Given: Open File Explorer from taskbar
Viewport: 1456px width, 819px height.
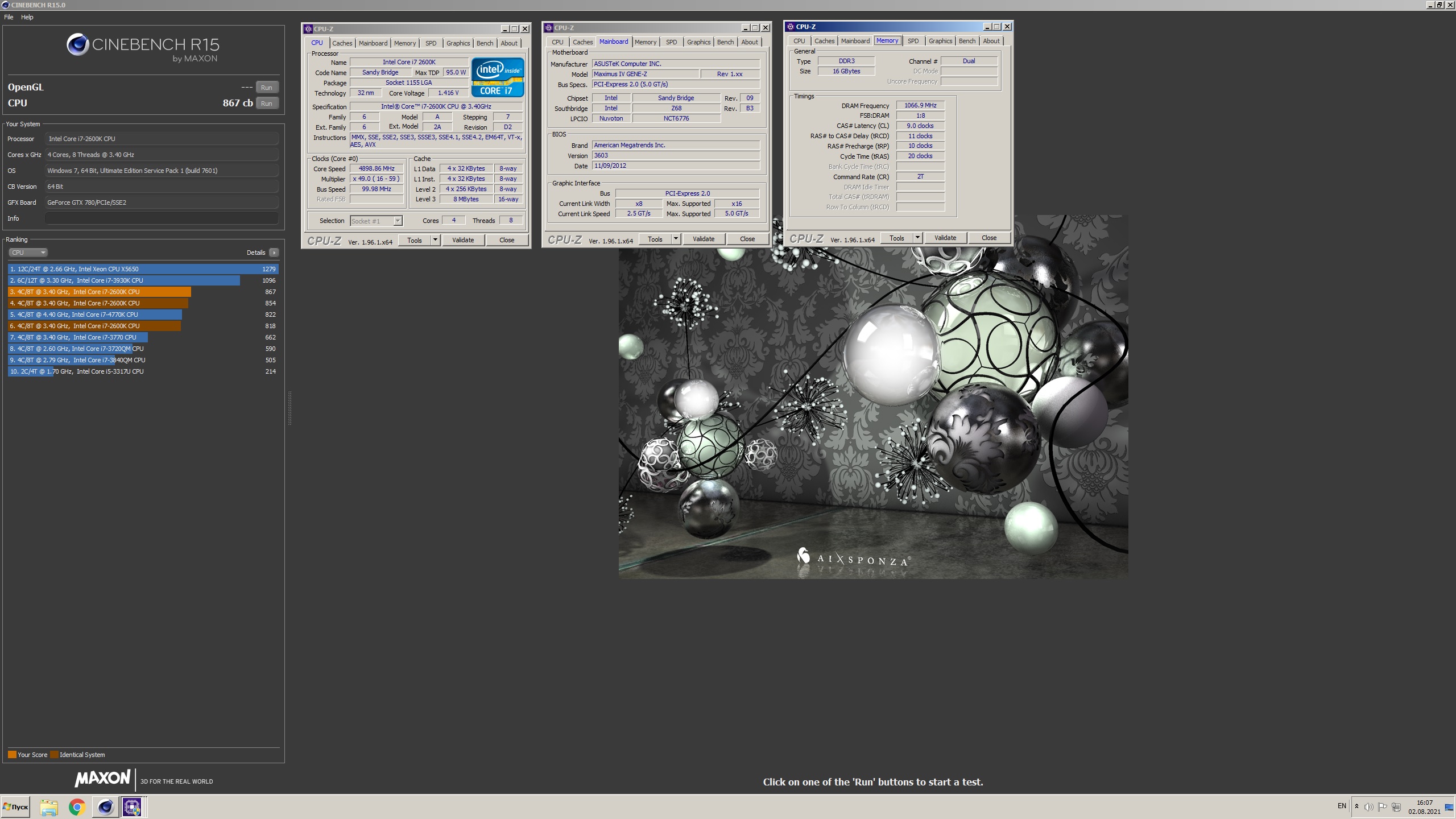Looking at the screenshot, I should (x=49, y=807).
